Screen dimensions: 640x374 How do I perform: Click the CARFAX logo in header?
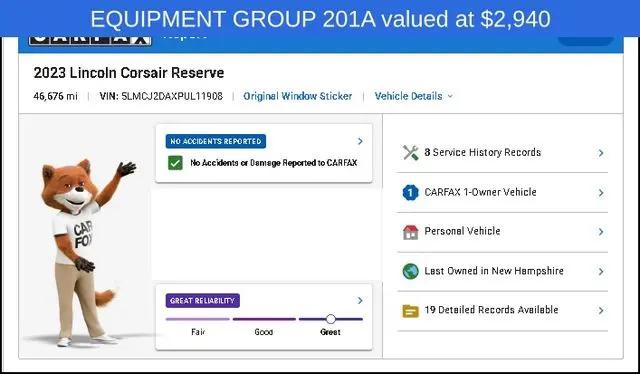tap(90, 41)
